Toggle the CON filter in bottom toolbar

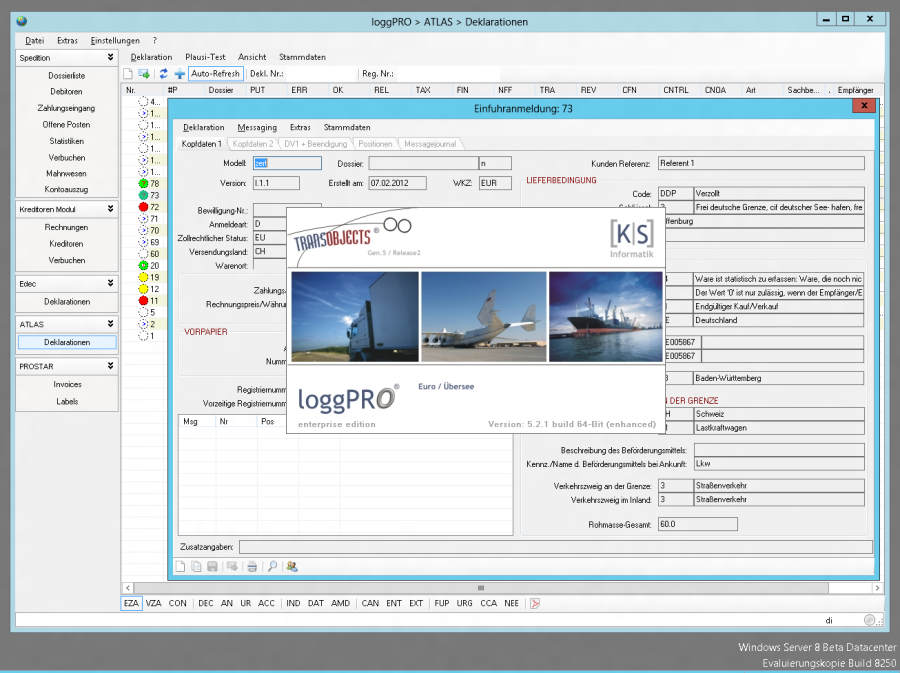click(x=177, y=603)
